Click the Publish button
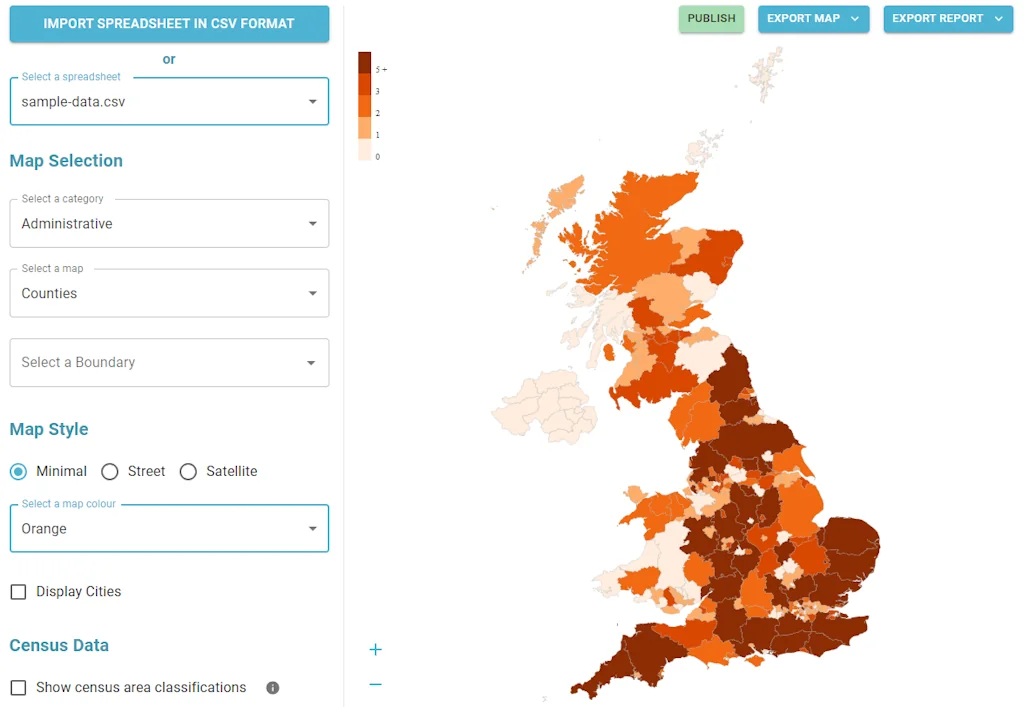This screenshot has width=1024, height=707. 711,18
